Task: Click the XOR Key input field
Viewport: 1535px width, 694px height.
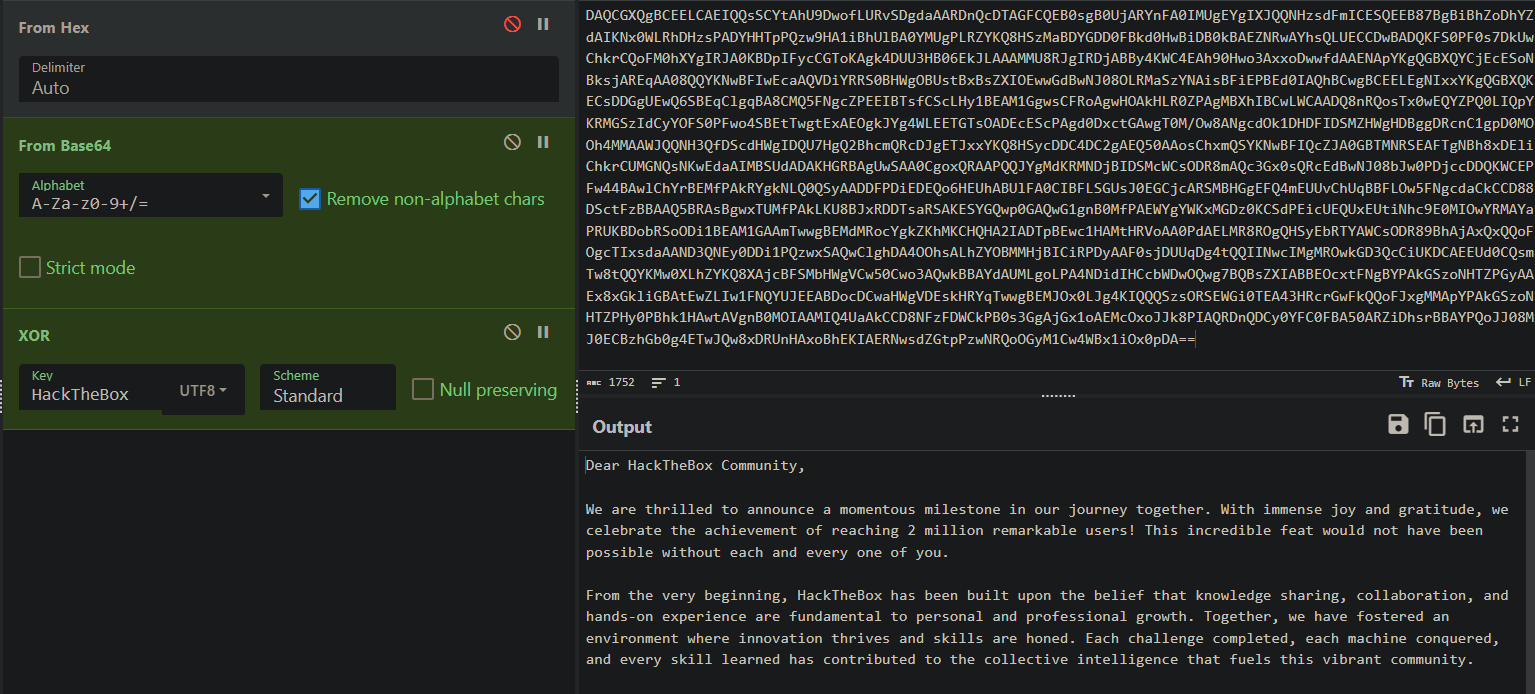Action: [x=92, y=394]
